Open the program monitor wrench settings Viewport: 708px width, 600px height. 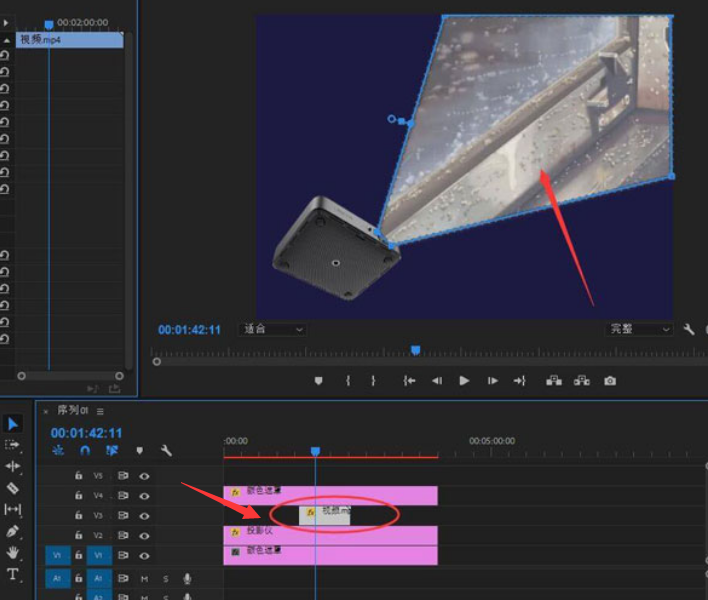[689, 329]
